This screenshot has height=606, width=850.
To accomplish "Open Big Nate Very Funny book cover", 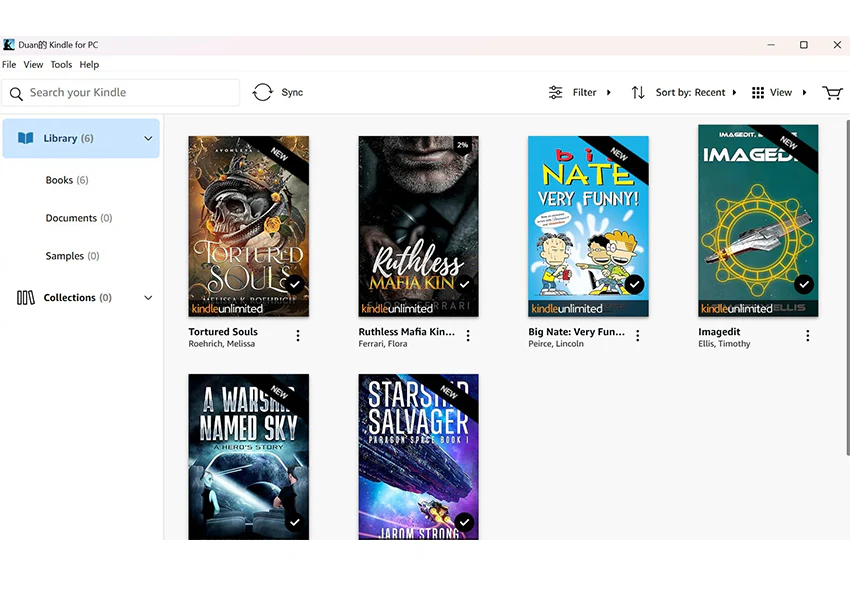I will [x=588, y=227].
